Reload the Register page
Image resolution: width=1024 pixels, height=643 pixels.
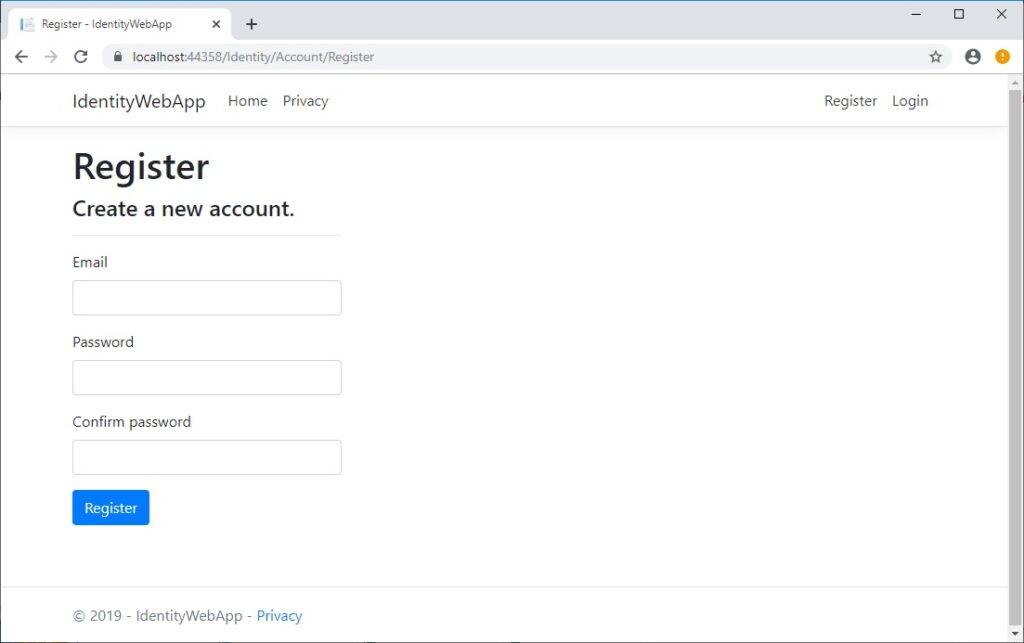pos(81,57)
